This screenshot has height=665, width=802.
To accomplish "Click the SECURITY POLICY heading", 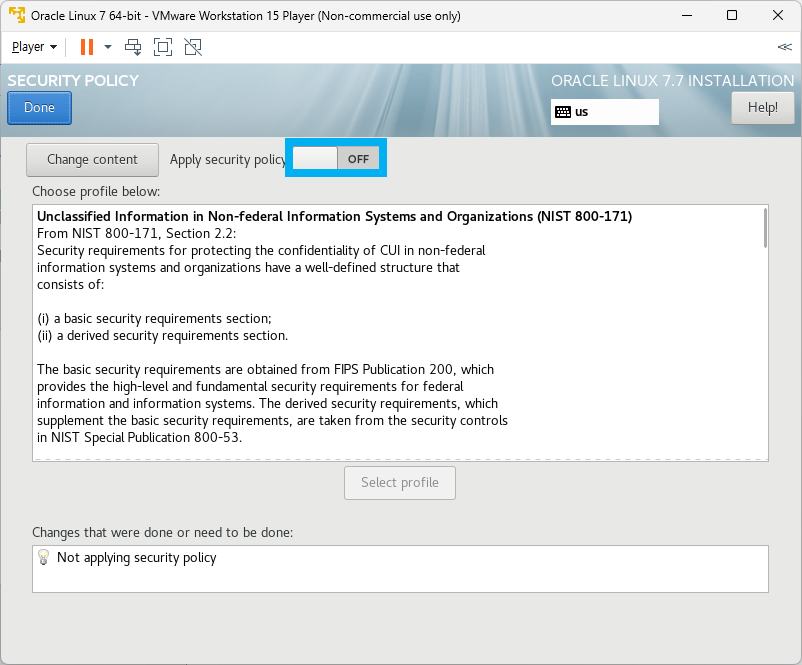I will point(73,81).
